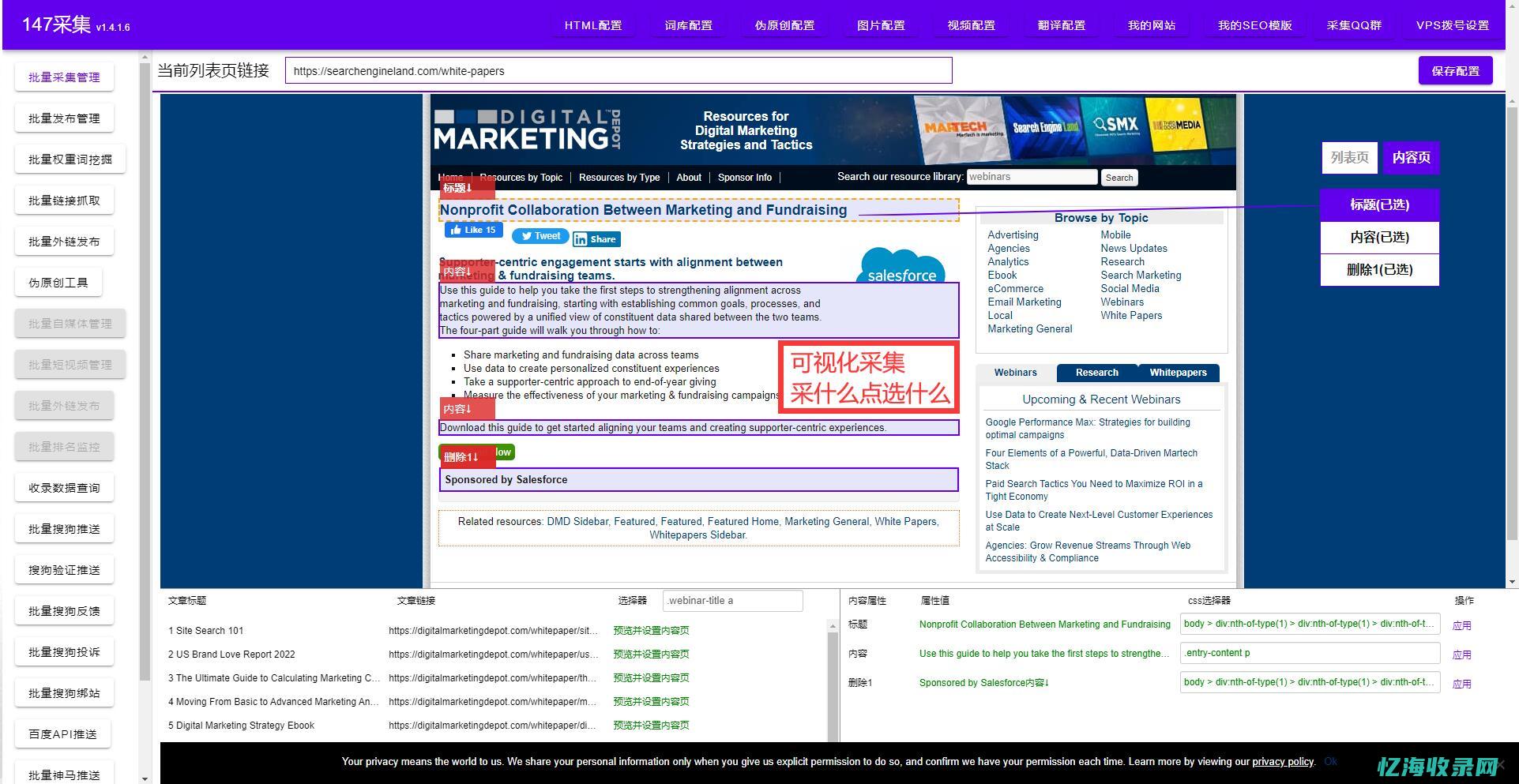This screenshot has height=784, width=1519.
Task: Open the 伪原创配置 menu
Action: (784, 25)
